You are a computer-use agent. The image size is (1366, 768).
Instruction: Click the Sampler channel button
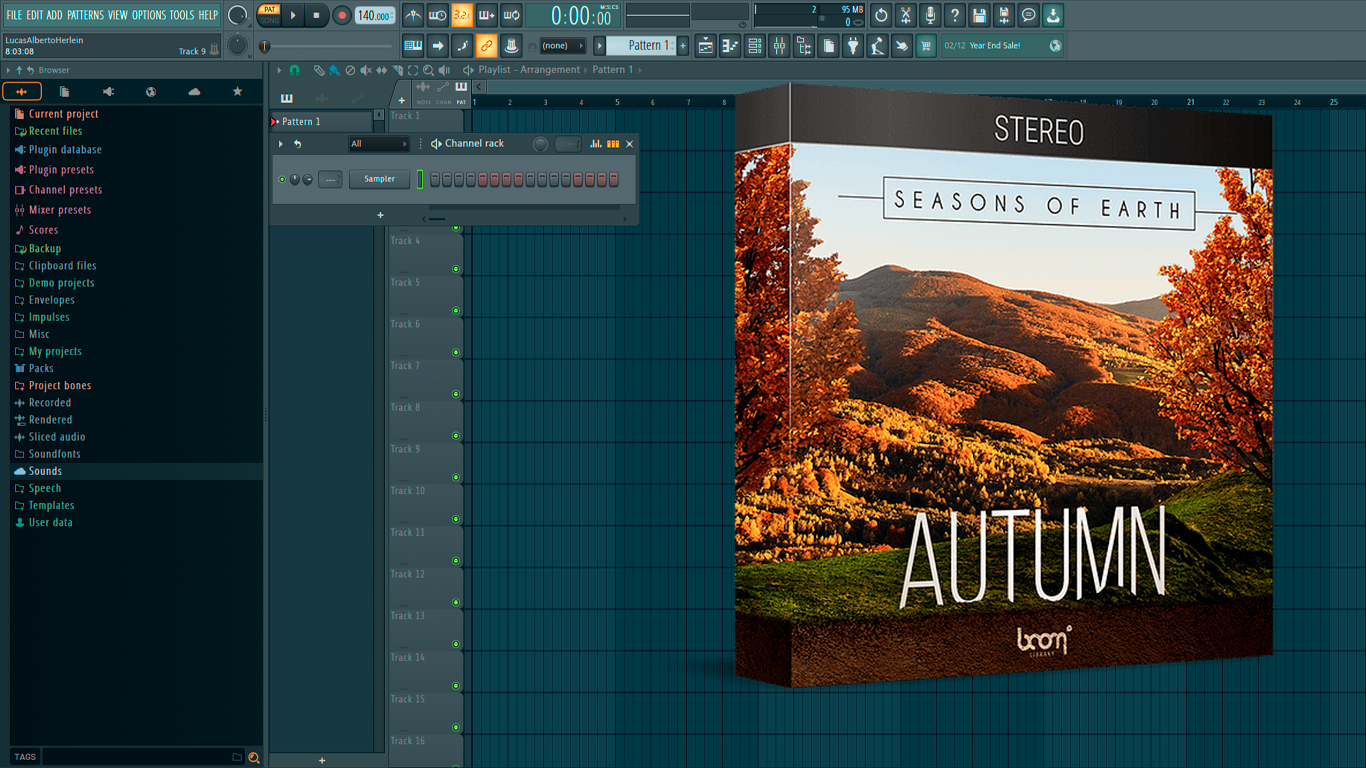click(x=379, y=179)
